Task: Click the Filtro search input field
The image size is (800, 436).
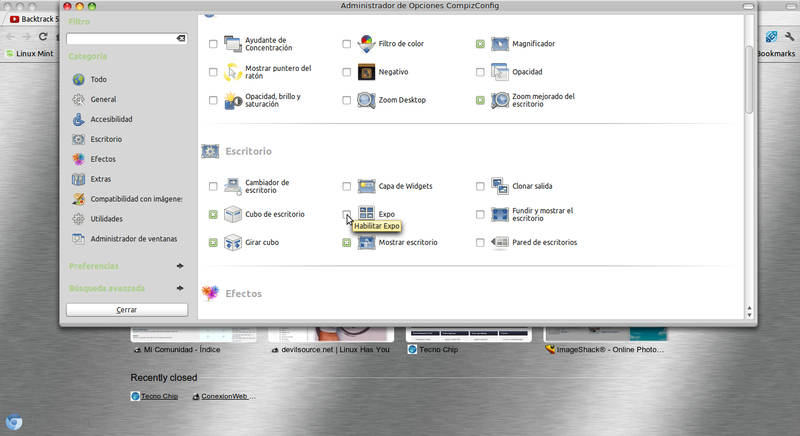Action: [120, 38]
